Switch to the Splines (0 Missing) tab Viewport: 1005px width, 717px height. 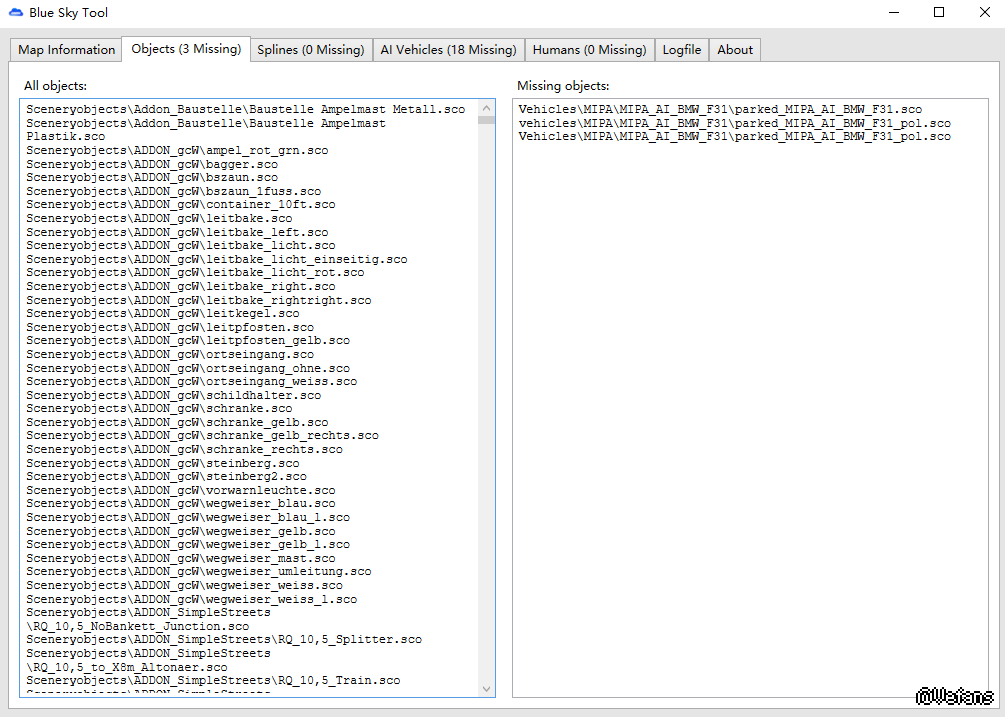310,50
